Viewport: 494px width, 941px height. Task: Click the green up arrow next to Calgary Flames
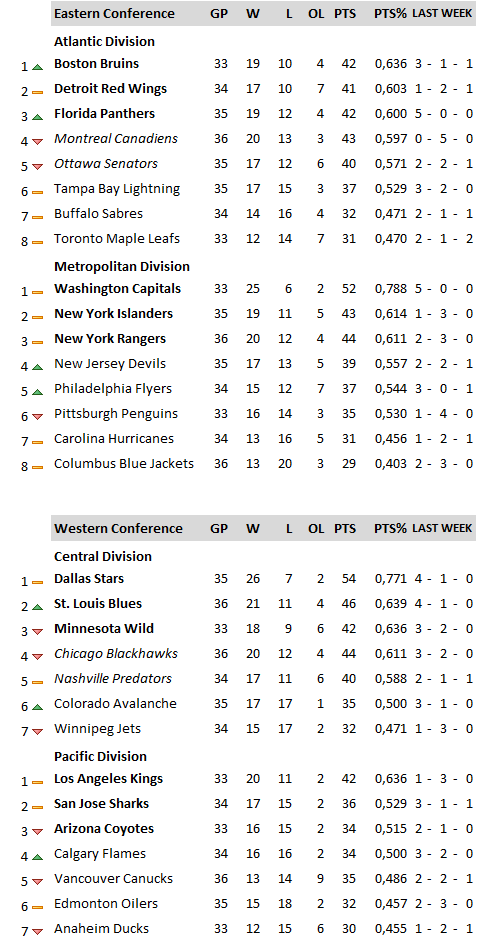click(x=37, y=856)
